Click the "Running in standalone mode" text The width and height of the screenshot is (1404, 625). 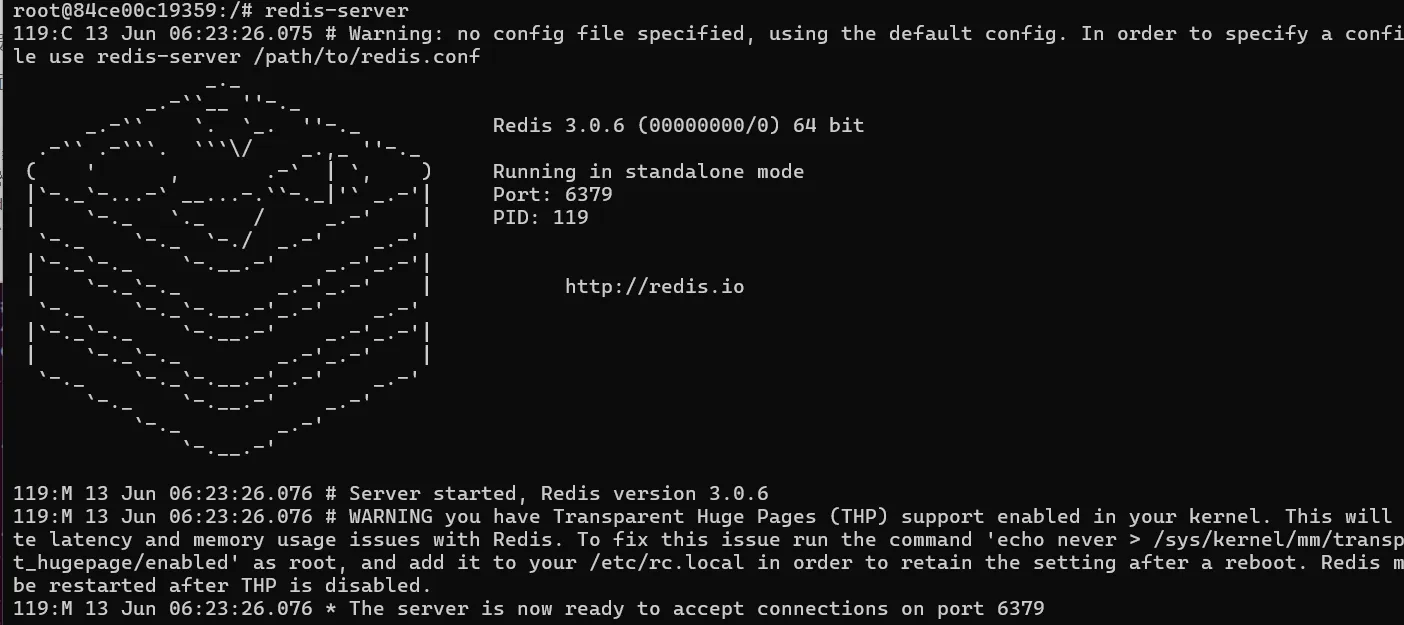(648, 172)
